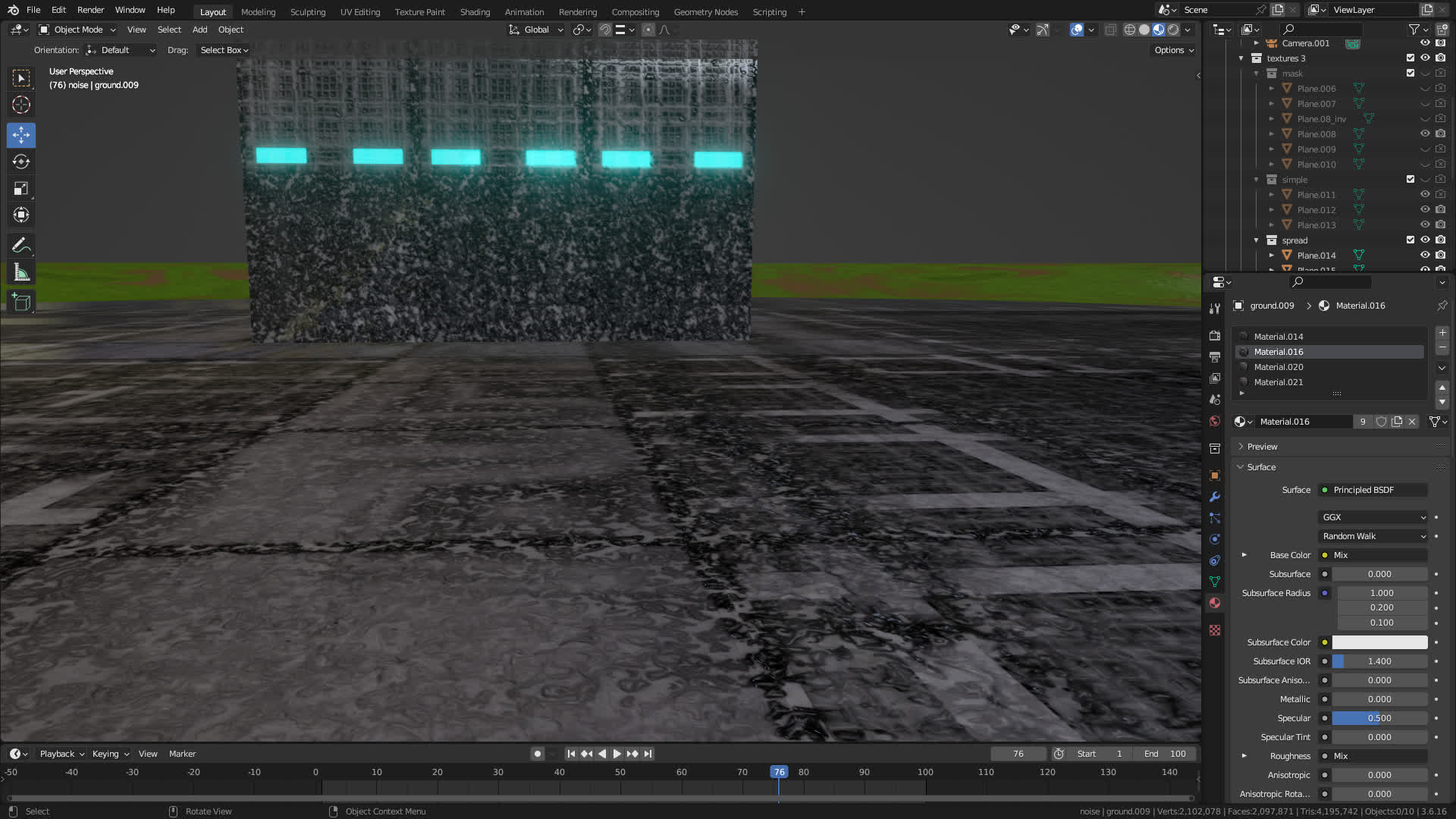Switch to rendered viewport shading
Screen dimensions: 1456x819
pos(1173,30)
